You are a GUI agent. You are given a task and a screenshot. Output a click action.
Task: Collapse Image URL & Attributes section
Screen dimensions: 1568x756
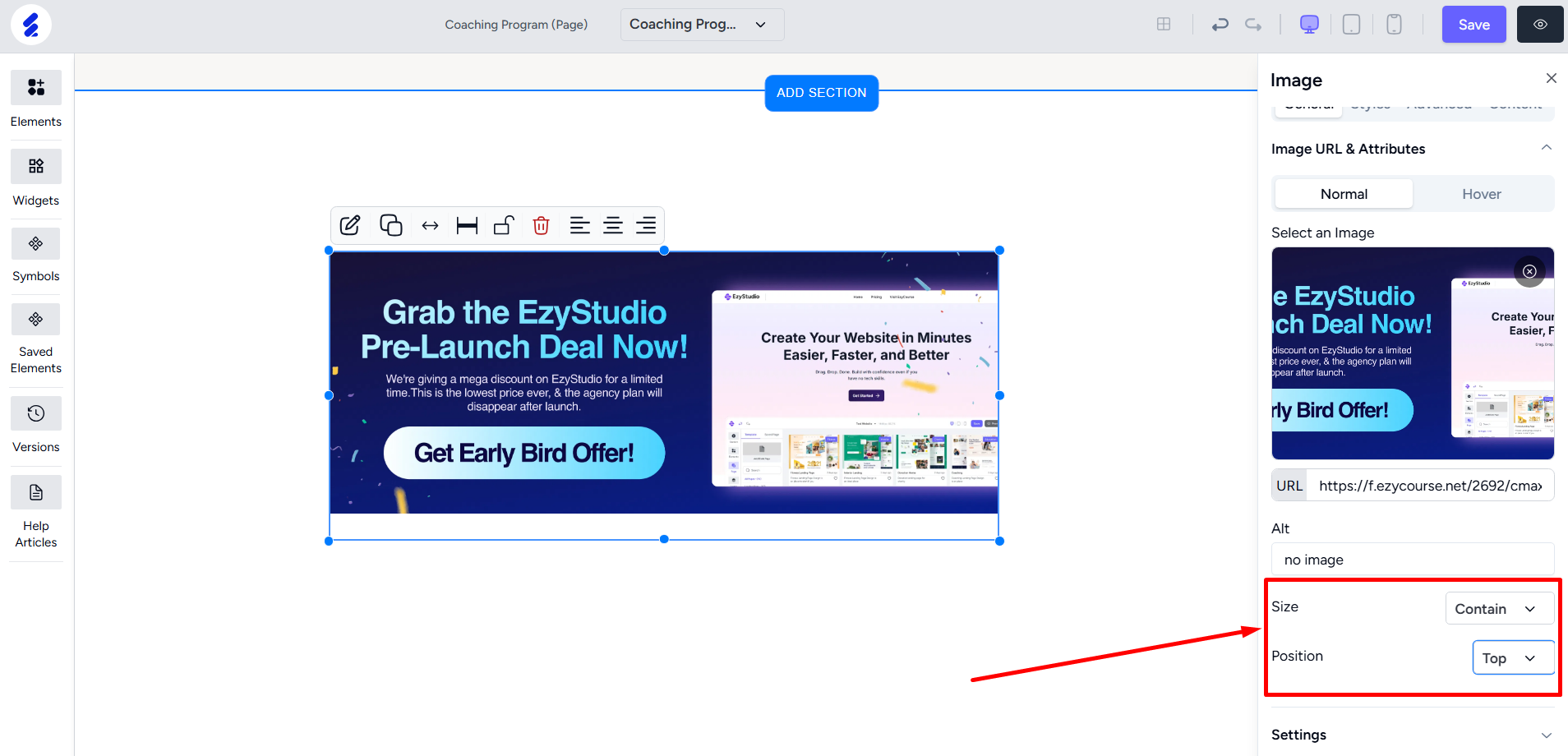point(1547,148)
